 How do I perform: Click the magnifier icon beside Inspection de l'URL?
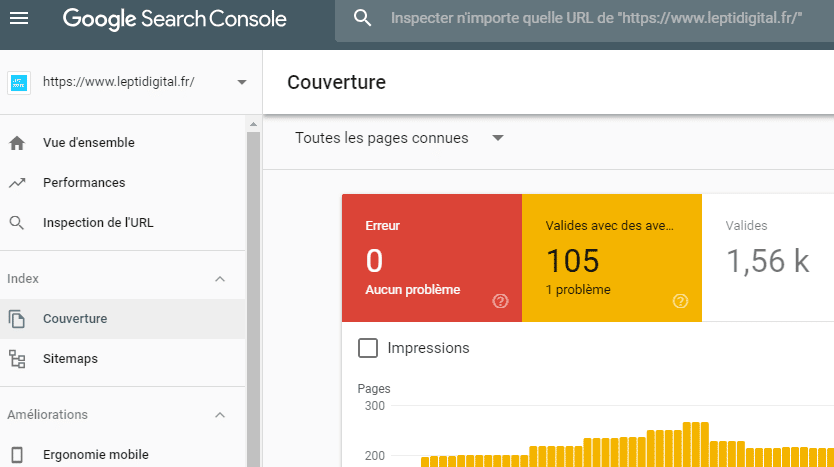[17, 223]
